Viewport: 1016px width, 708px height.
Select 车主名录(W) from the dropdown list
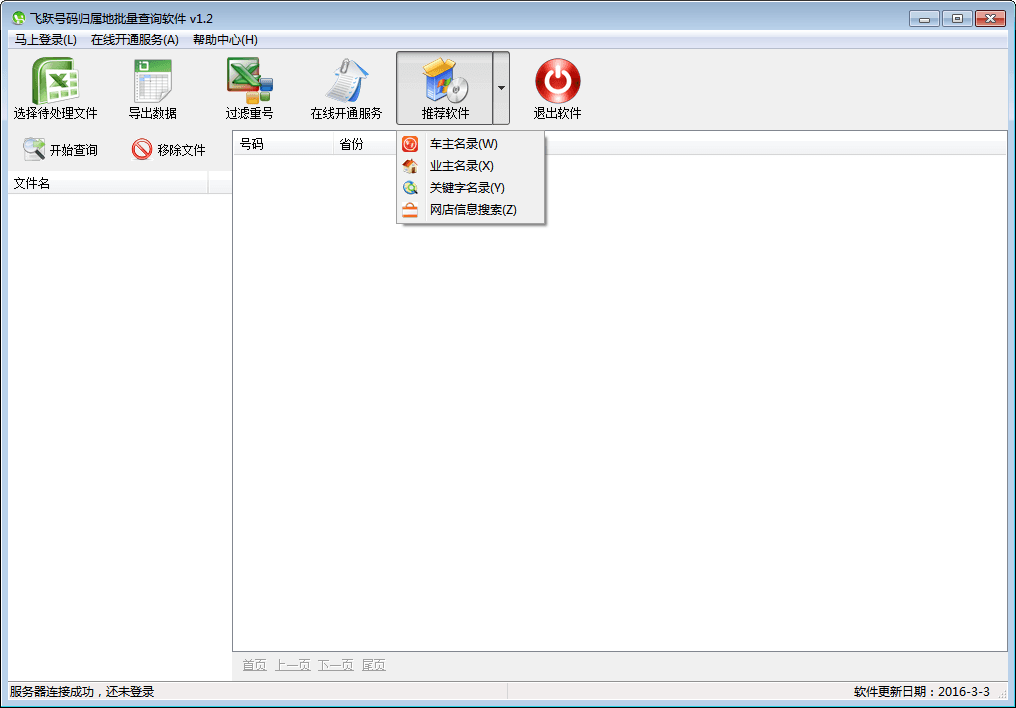click(463, 144)
